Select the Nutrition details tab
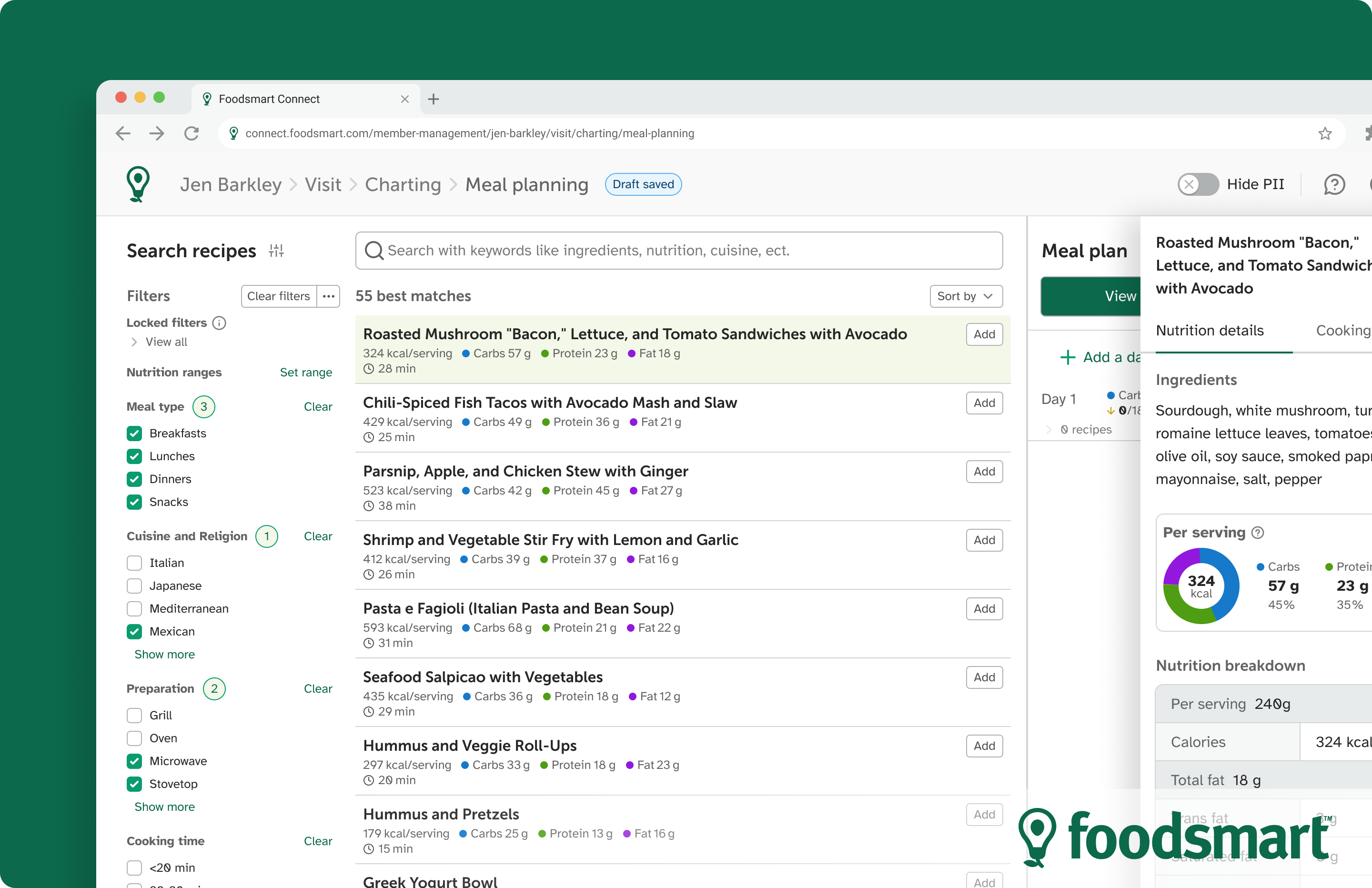 (x=1210, y=331)
